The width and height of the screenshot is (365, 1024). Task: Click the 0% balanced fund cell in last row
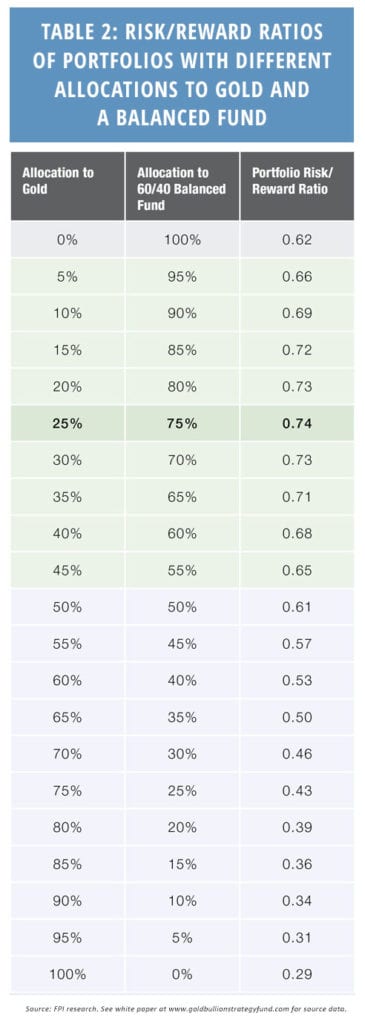182,974
